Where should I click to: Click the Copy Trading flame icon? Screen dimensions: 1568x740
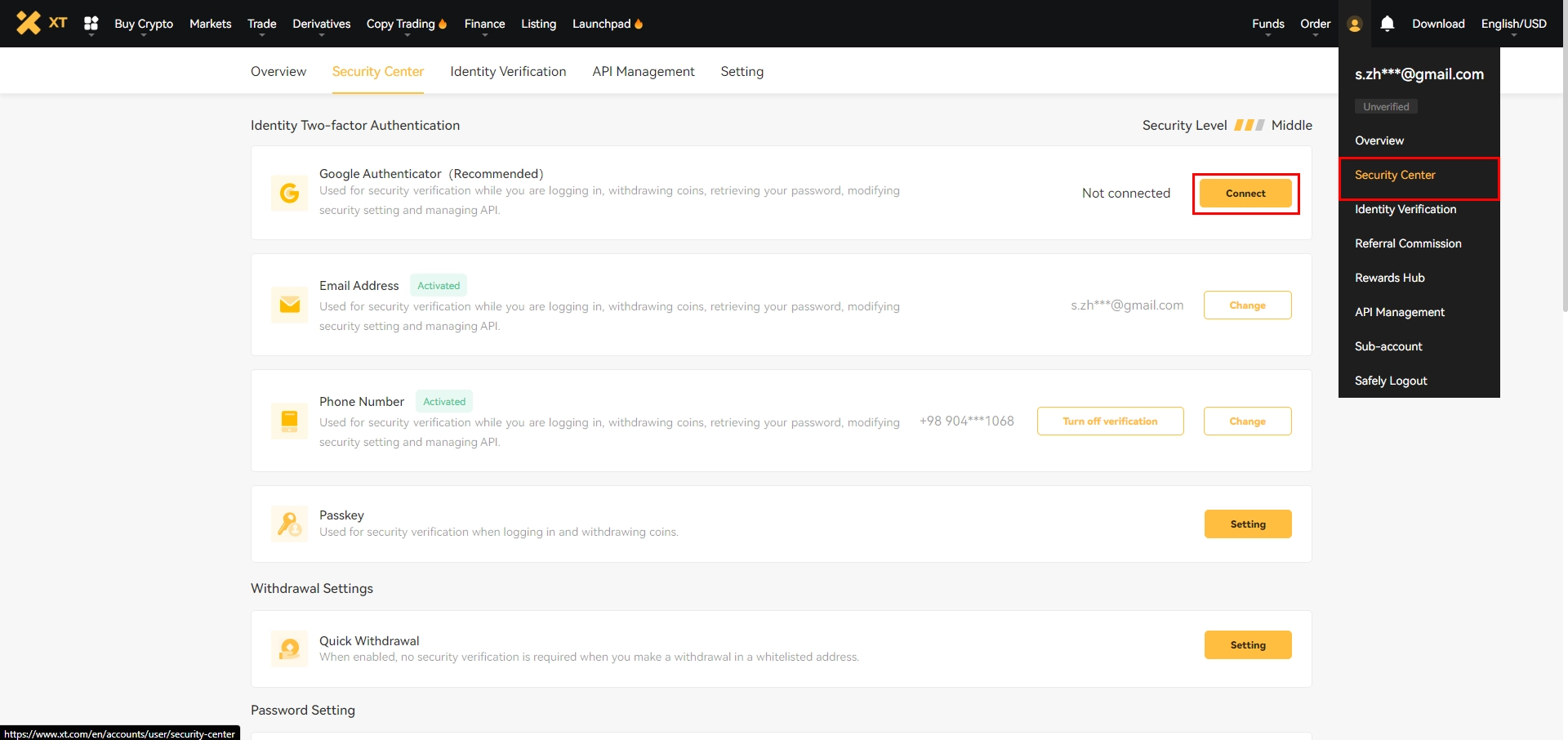point(443,24)
